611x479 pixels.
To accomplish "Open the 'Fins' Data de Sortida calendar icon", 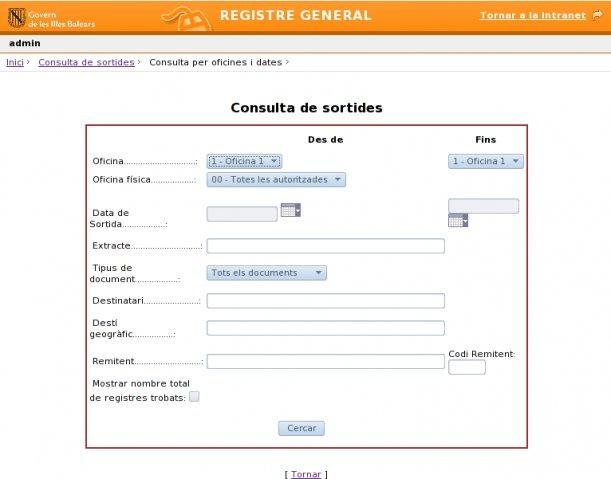I will tap(458, 221).
